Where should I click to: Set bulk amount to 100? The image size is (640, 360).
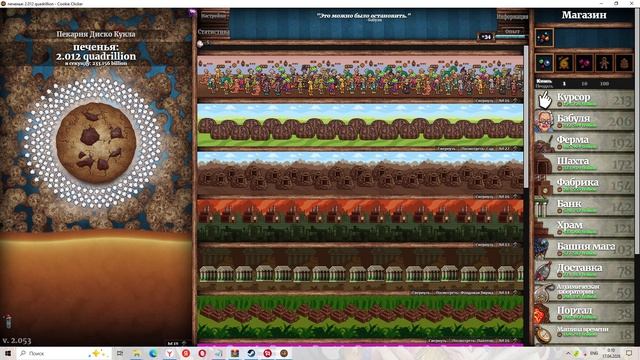(x=604, y=84)
